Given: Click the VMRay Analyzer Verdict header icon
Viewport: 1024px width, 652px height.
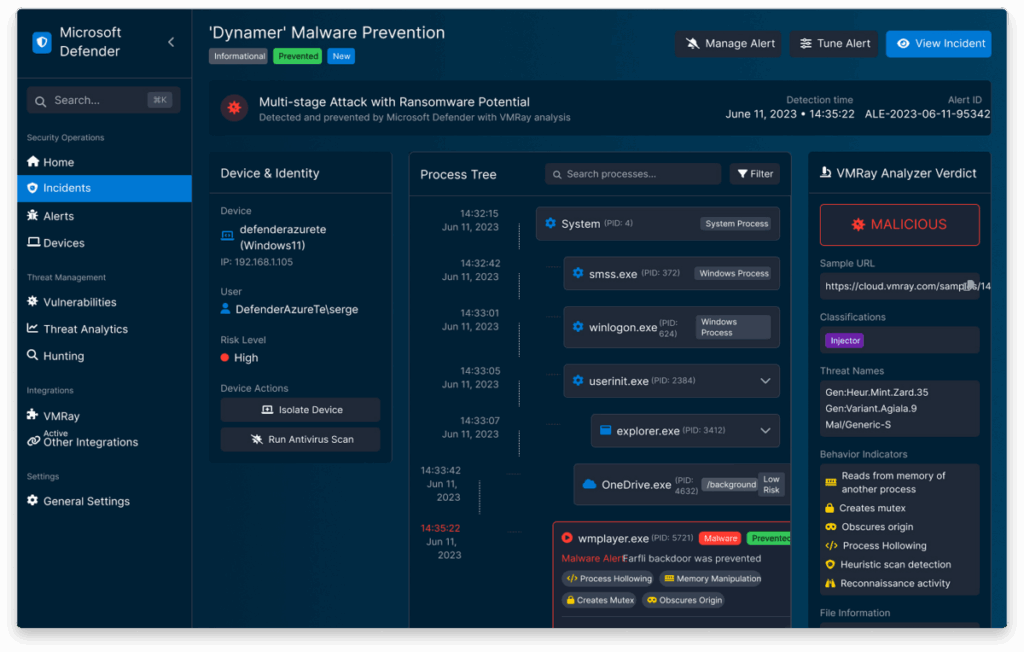Looking at the screenshot, I should click(825, 172).
